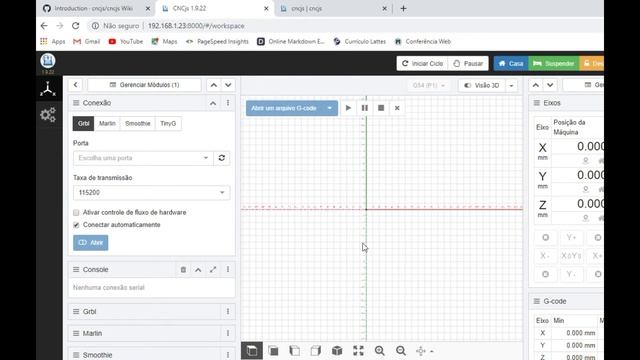The width and height of the screenshot is (640, 360).
Task: Open the pan/move camera options
Action: [x=424, y=351]
